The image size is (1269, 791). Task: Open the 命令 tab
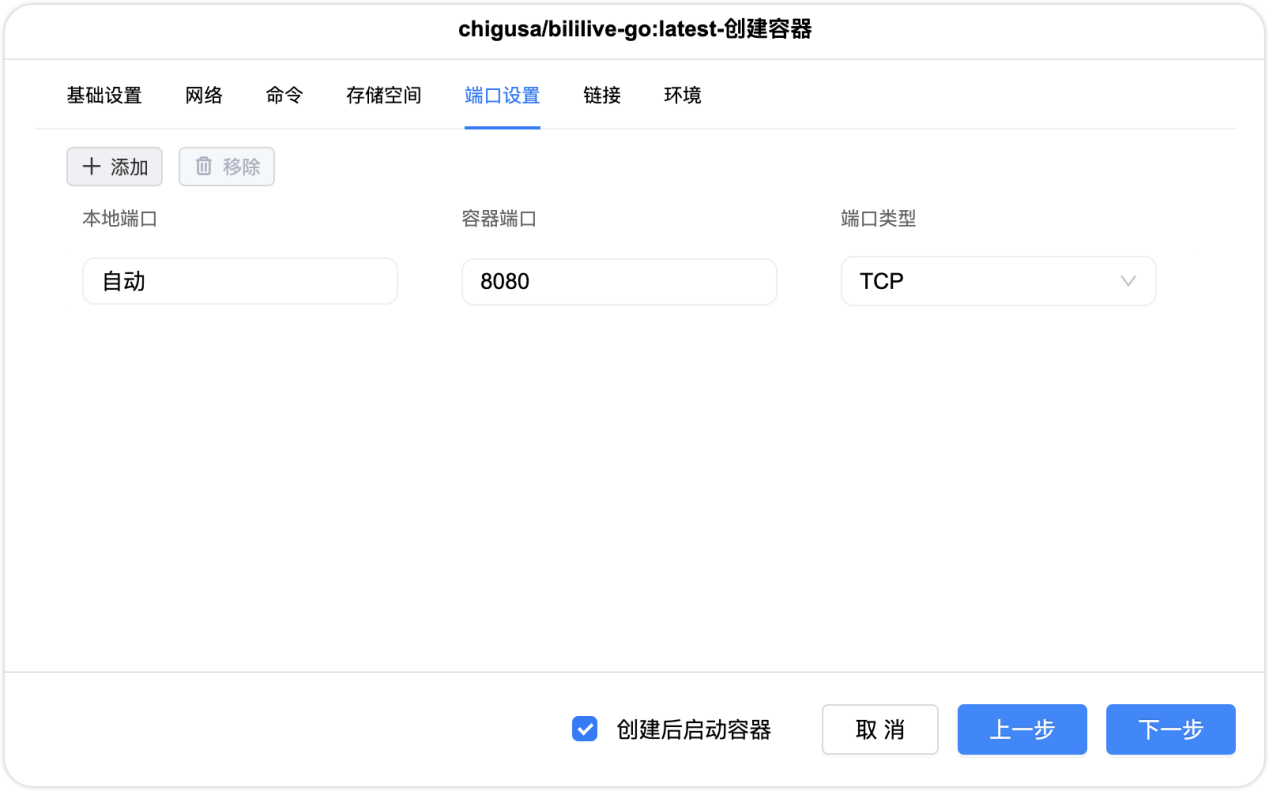pos(283,95)
